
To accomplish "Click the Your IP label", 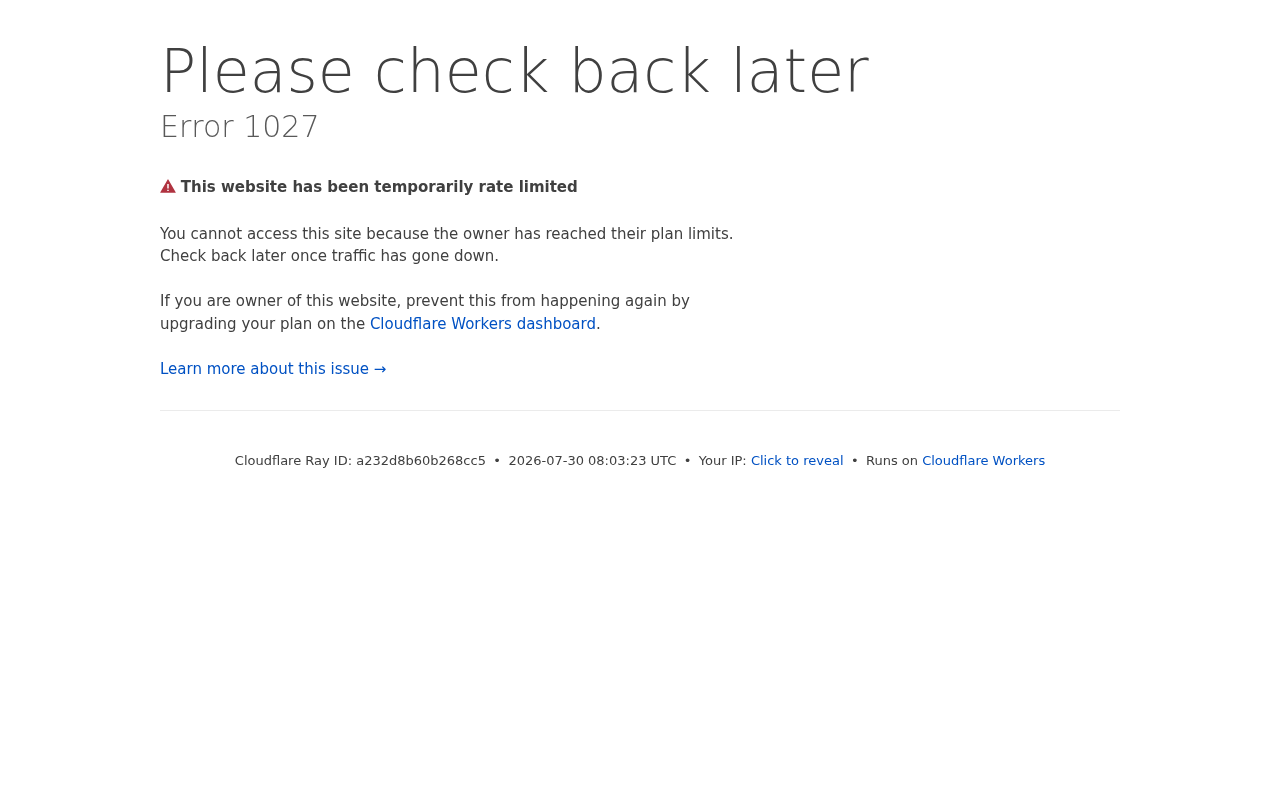I will [722, 461].
